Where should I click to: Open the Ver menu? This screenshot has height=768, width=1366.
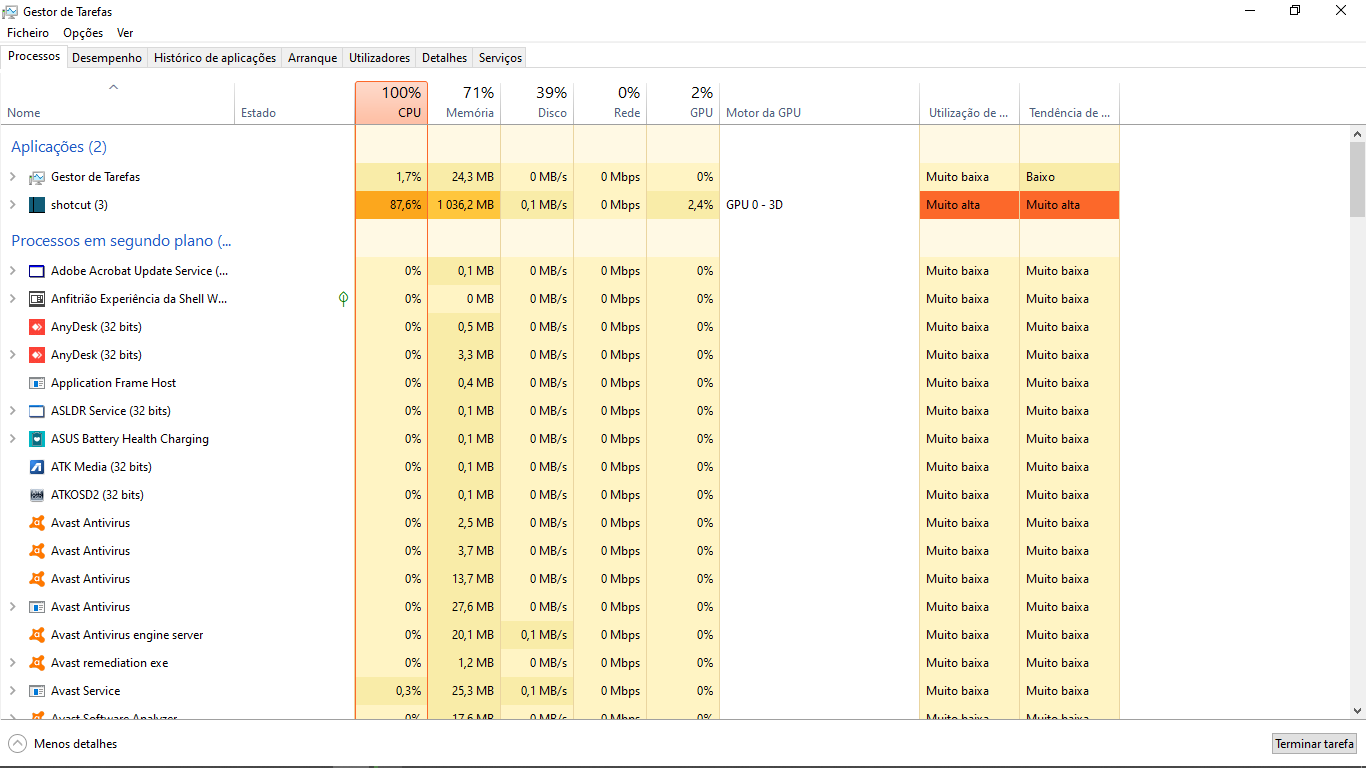pos(125,33)
